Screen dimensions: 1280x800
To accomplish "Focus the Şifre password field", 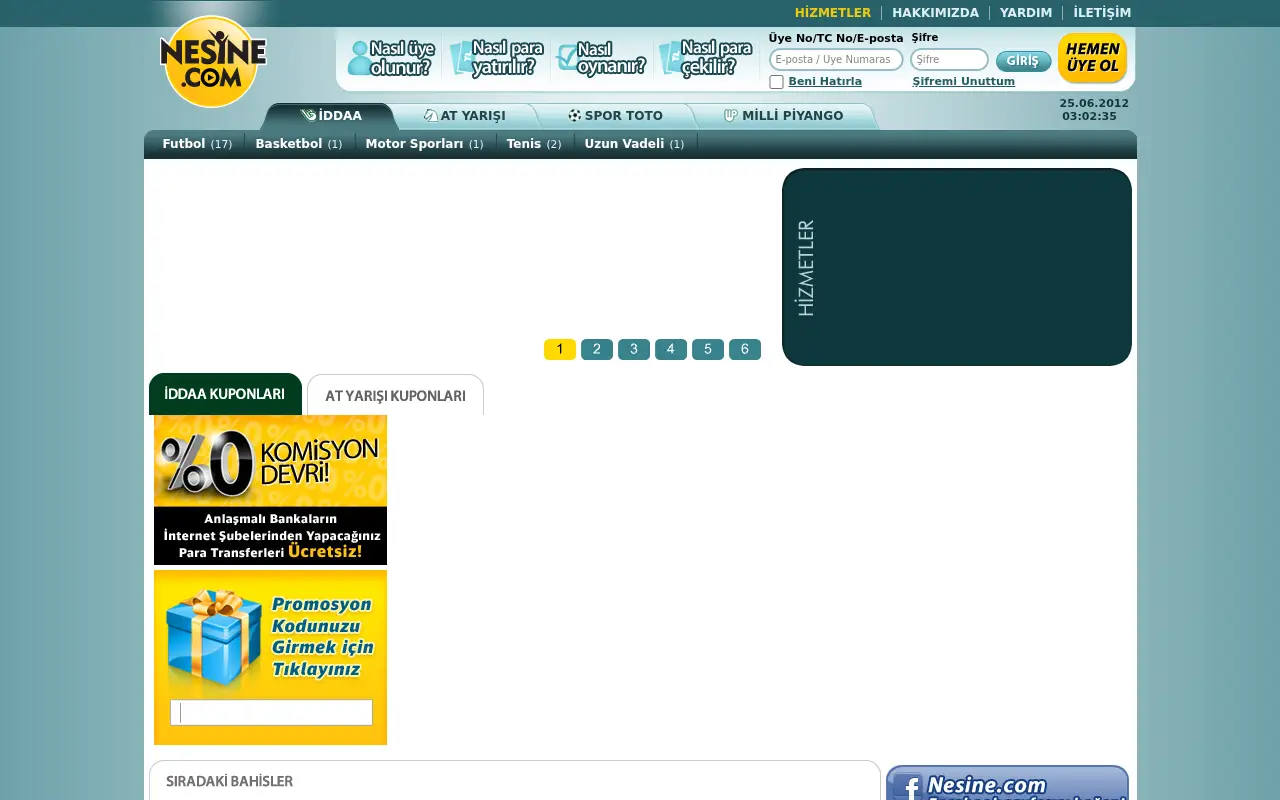I will coord(949,60).
